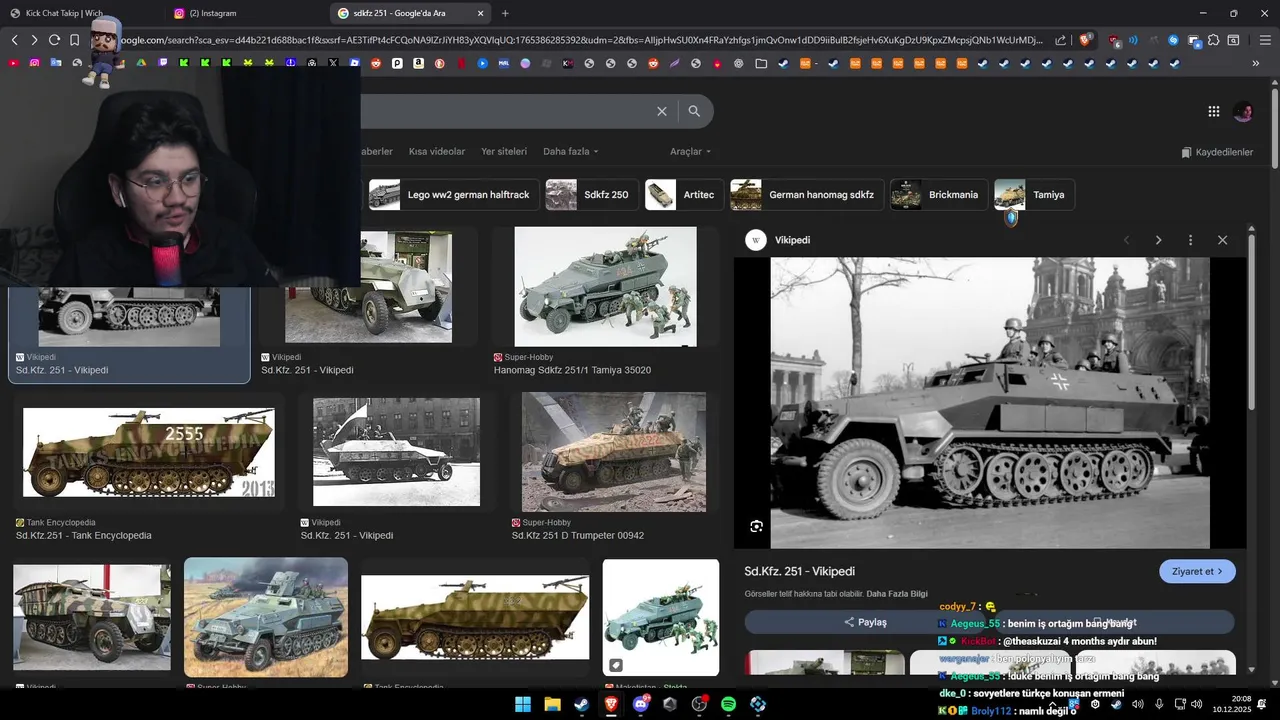The height and width of the screenshot is (720, 1280).
Task: Open the three-dot menu in image panel
Action: coord(1190,240)
